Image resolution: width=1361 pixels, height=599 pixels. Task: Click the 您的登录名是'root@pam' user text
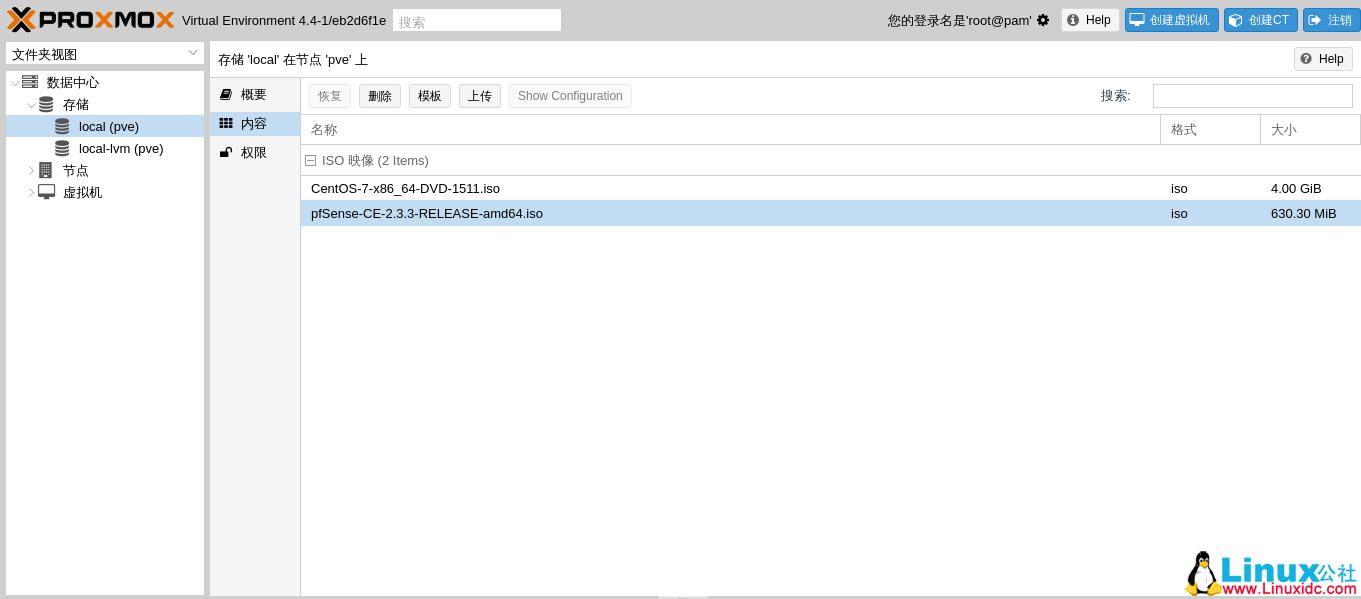coord(959,20)
